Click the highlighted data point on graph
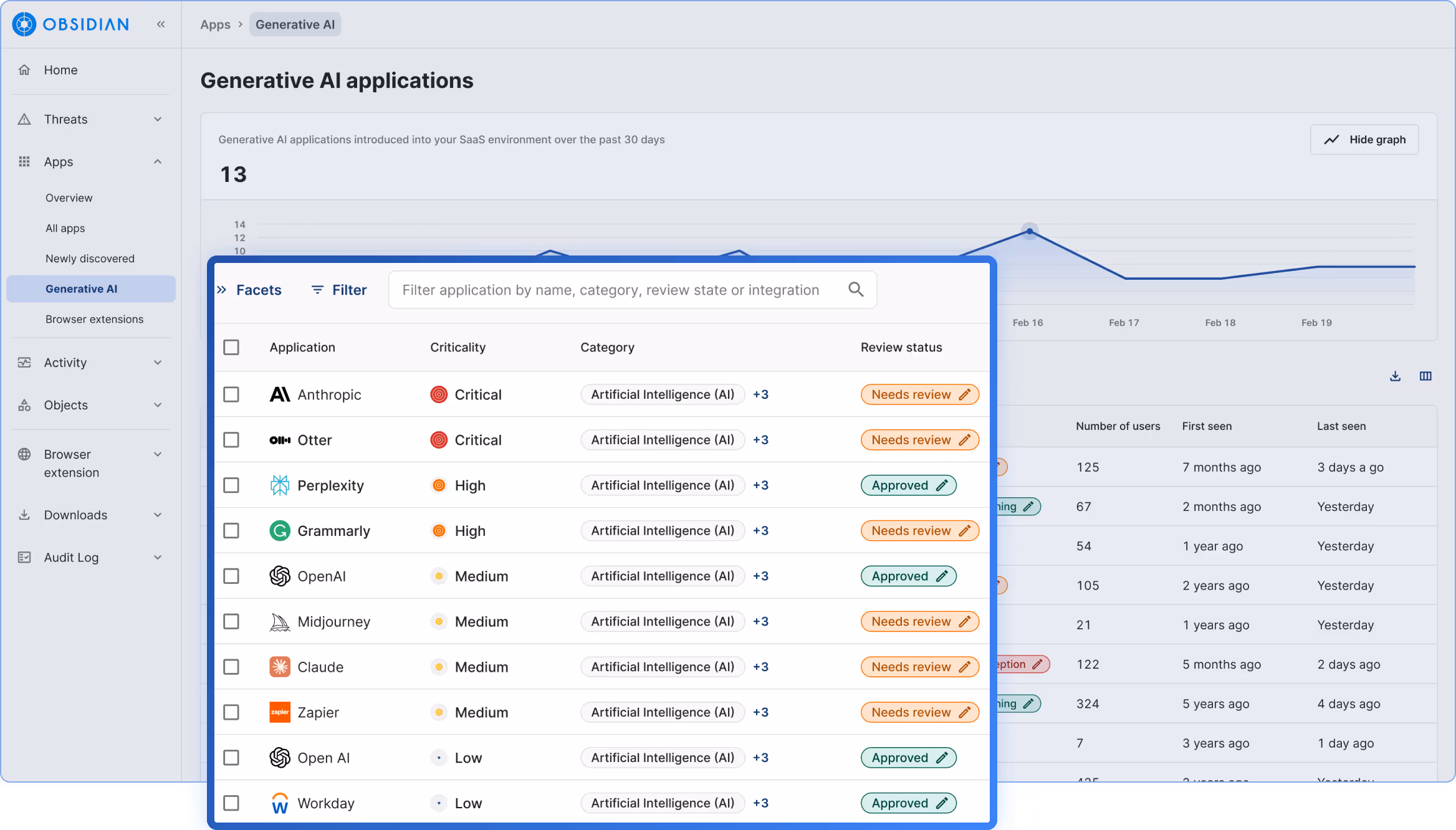Screen dimensions: 1456x830 (1030, 231)
